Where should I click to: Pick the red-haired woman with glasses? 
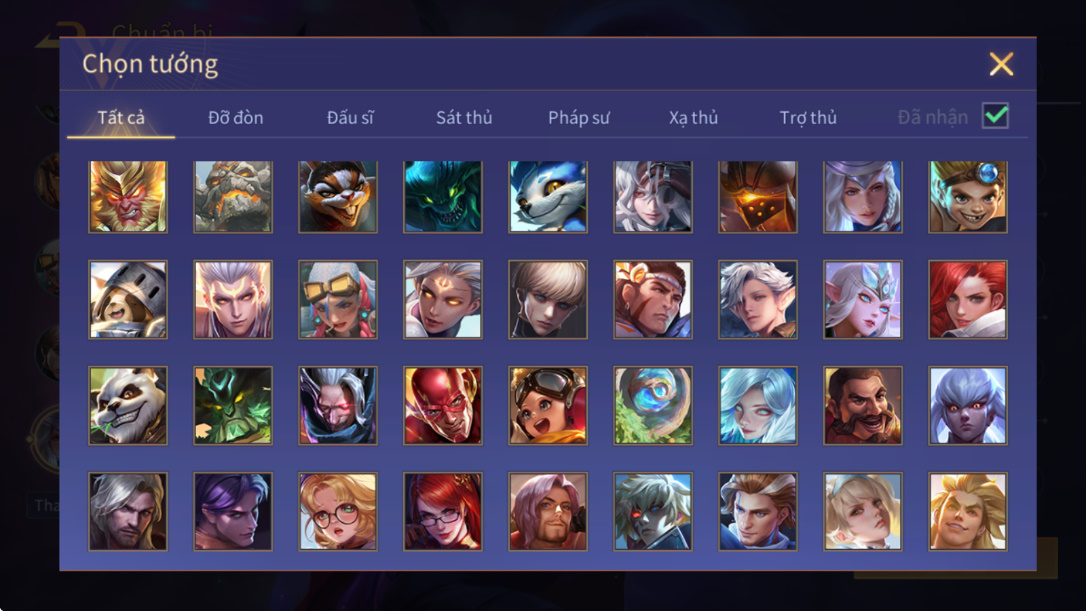(x=443, y=512)
